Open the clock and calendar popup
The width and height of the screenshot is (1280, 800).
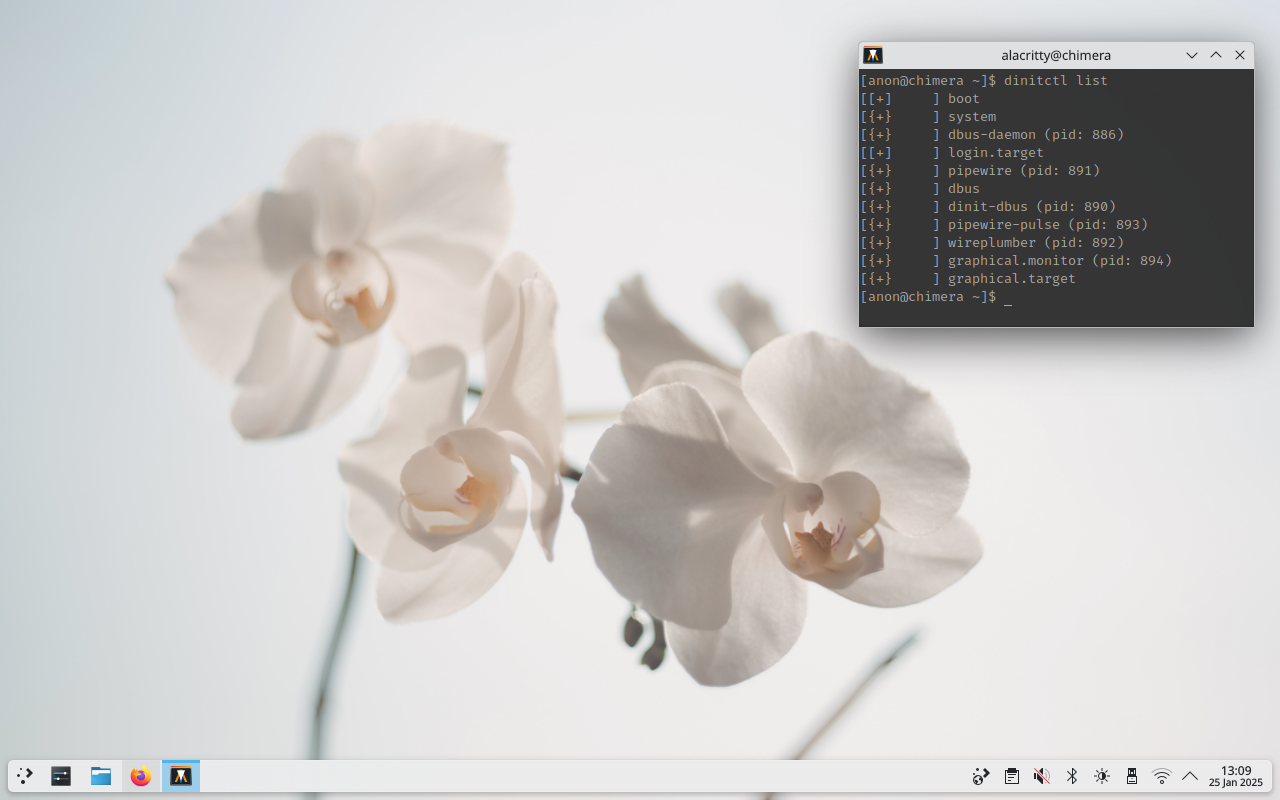pyautogui.click(x=1236, y=776)
